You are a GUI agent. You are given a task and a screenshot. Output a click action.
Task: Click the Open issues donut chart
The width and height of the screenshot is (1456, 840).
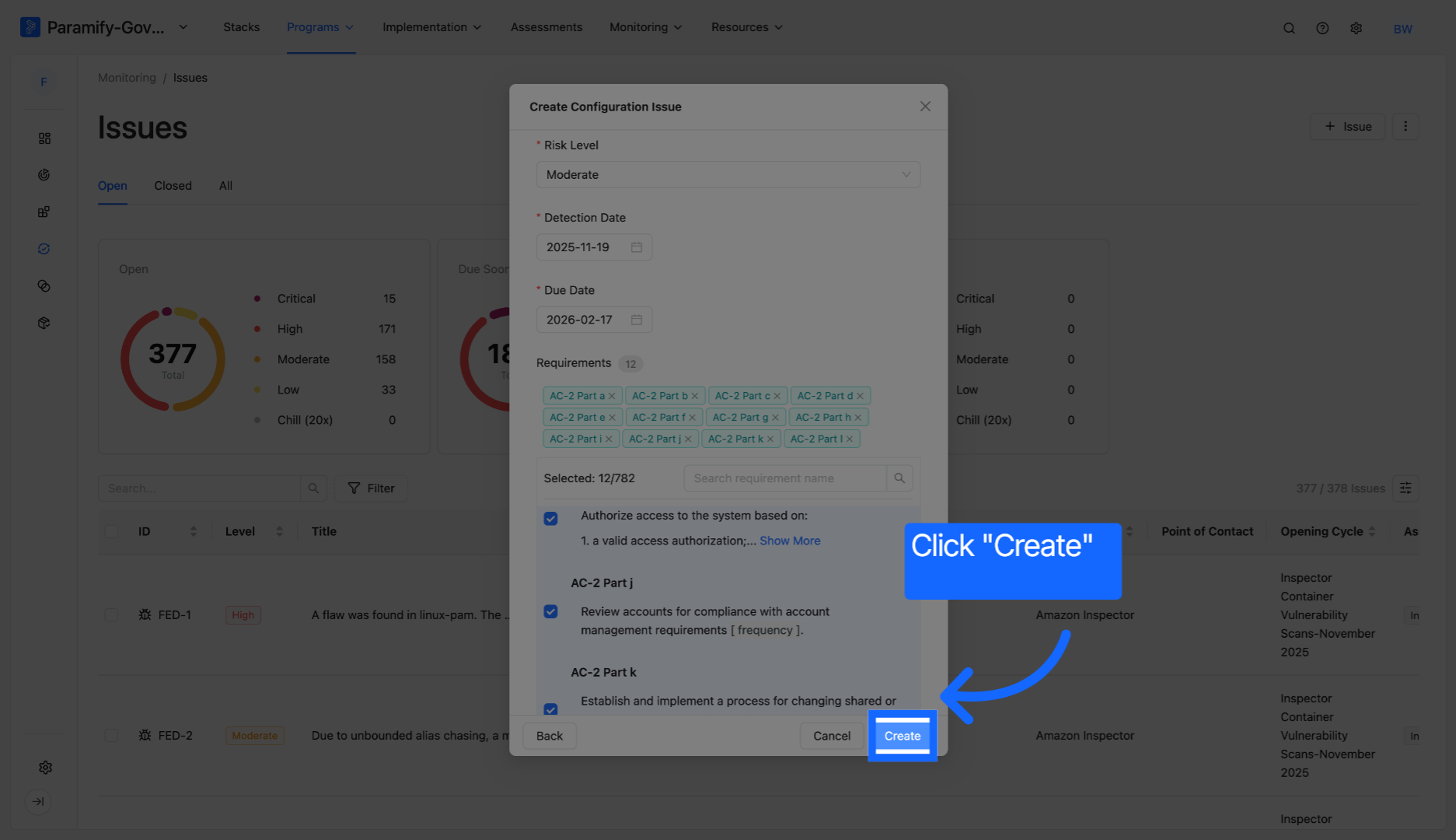point(173,359)
